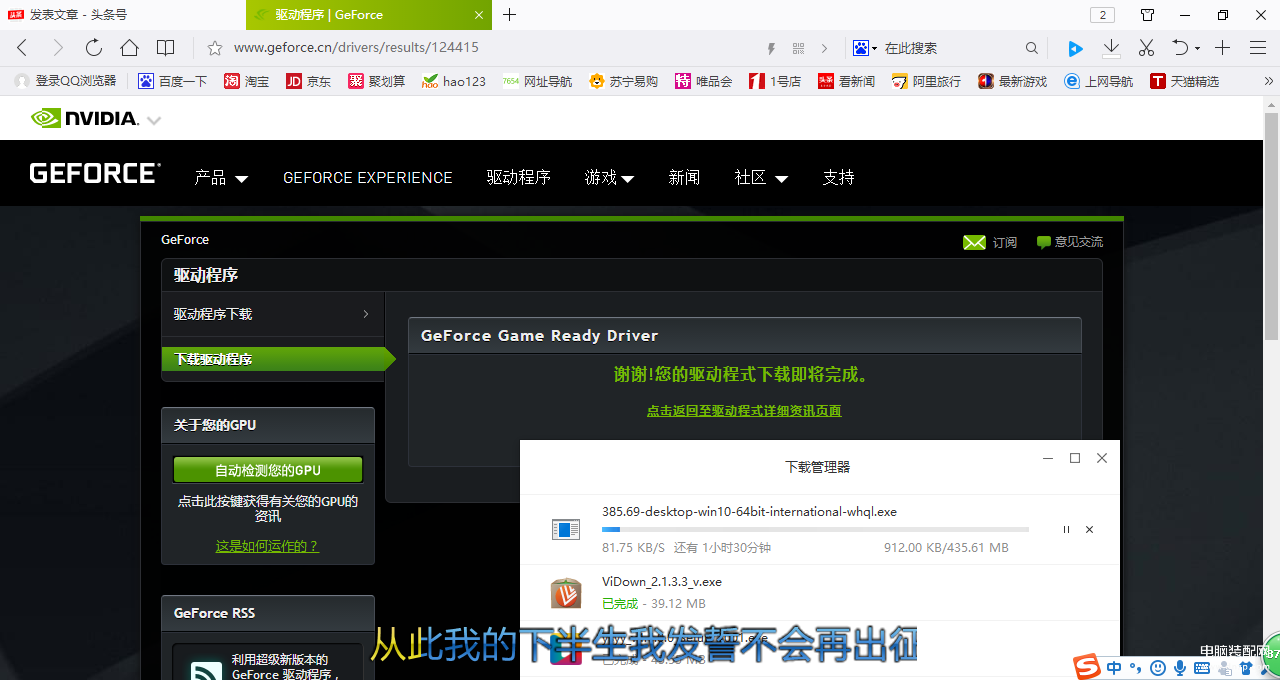Maximize the 下载管理器 window

(x=1075, y=458)
